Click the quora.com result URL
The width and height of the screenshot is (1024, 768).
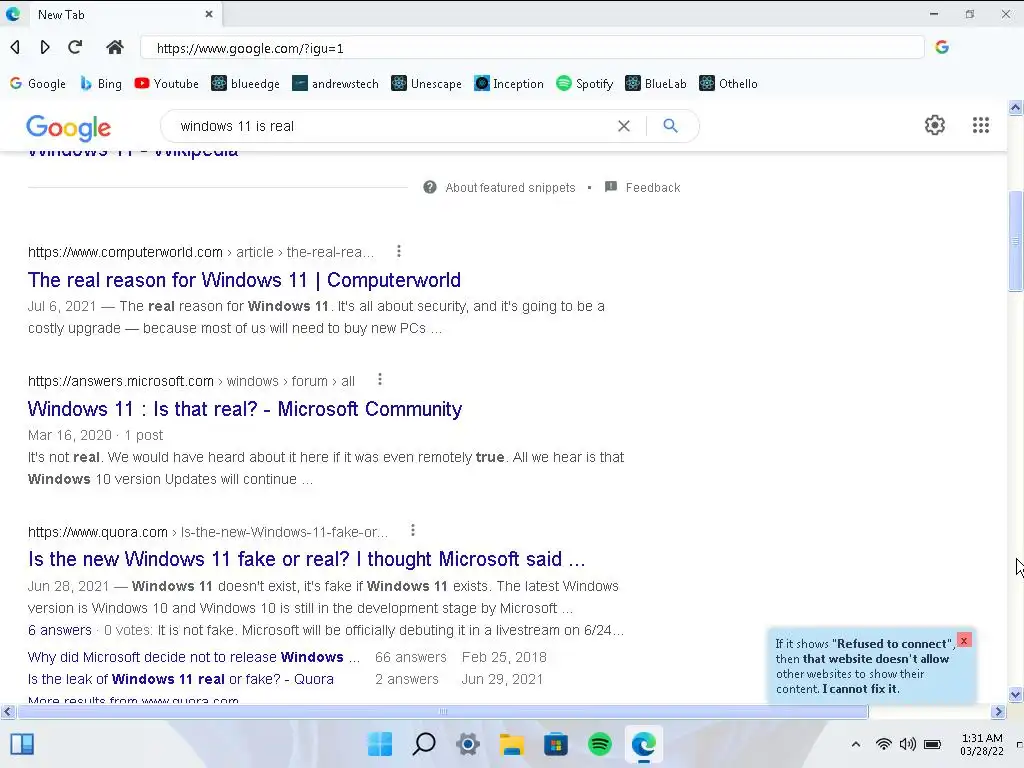point(208,532)
